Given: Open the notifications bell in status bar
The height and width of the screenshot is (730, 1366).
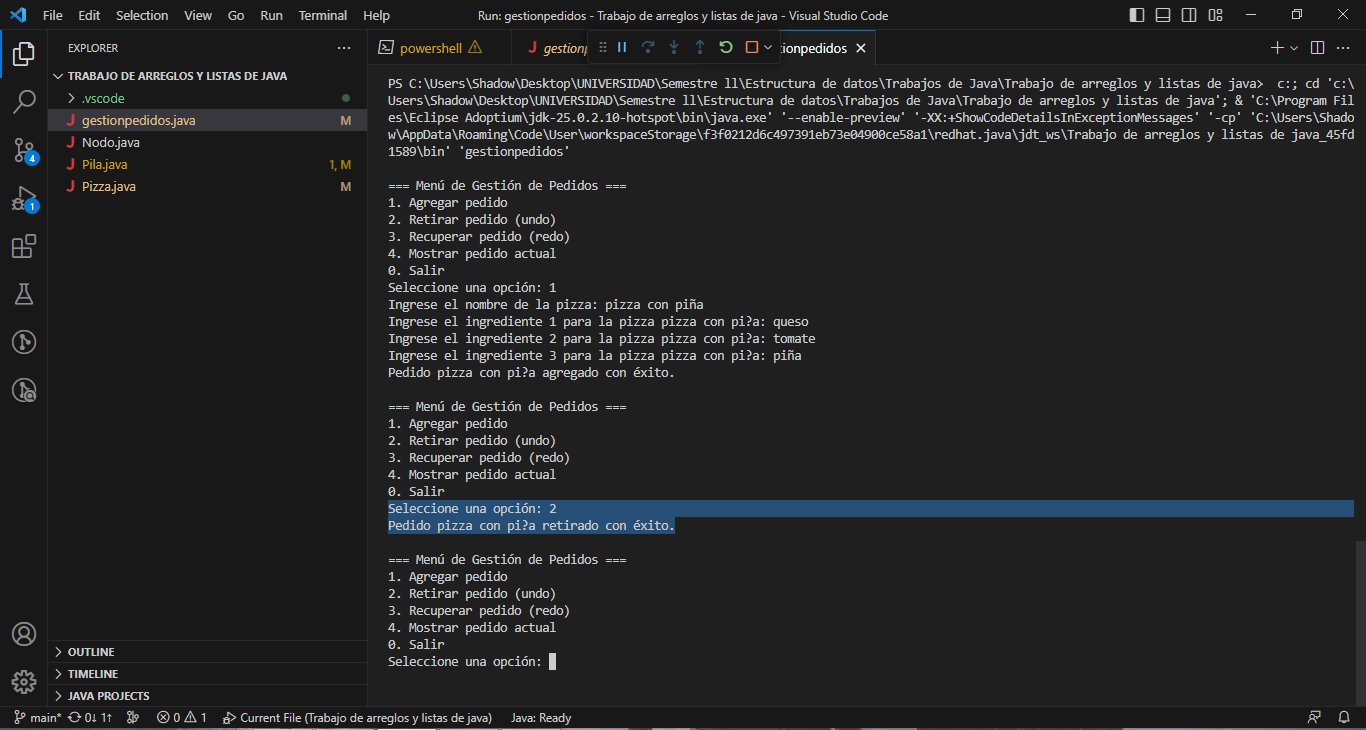Looking at the screenshot, I should 1343,717.
